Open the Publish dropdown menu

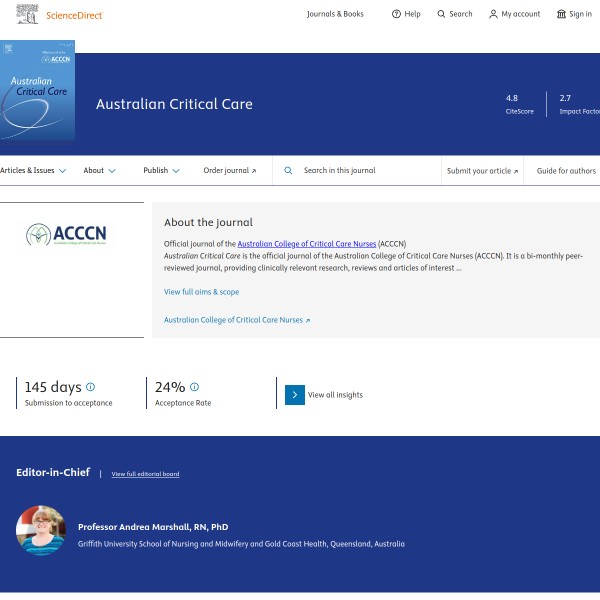pos(161,171)
